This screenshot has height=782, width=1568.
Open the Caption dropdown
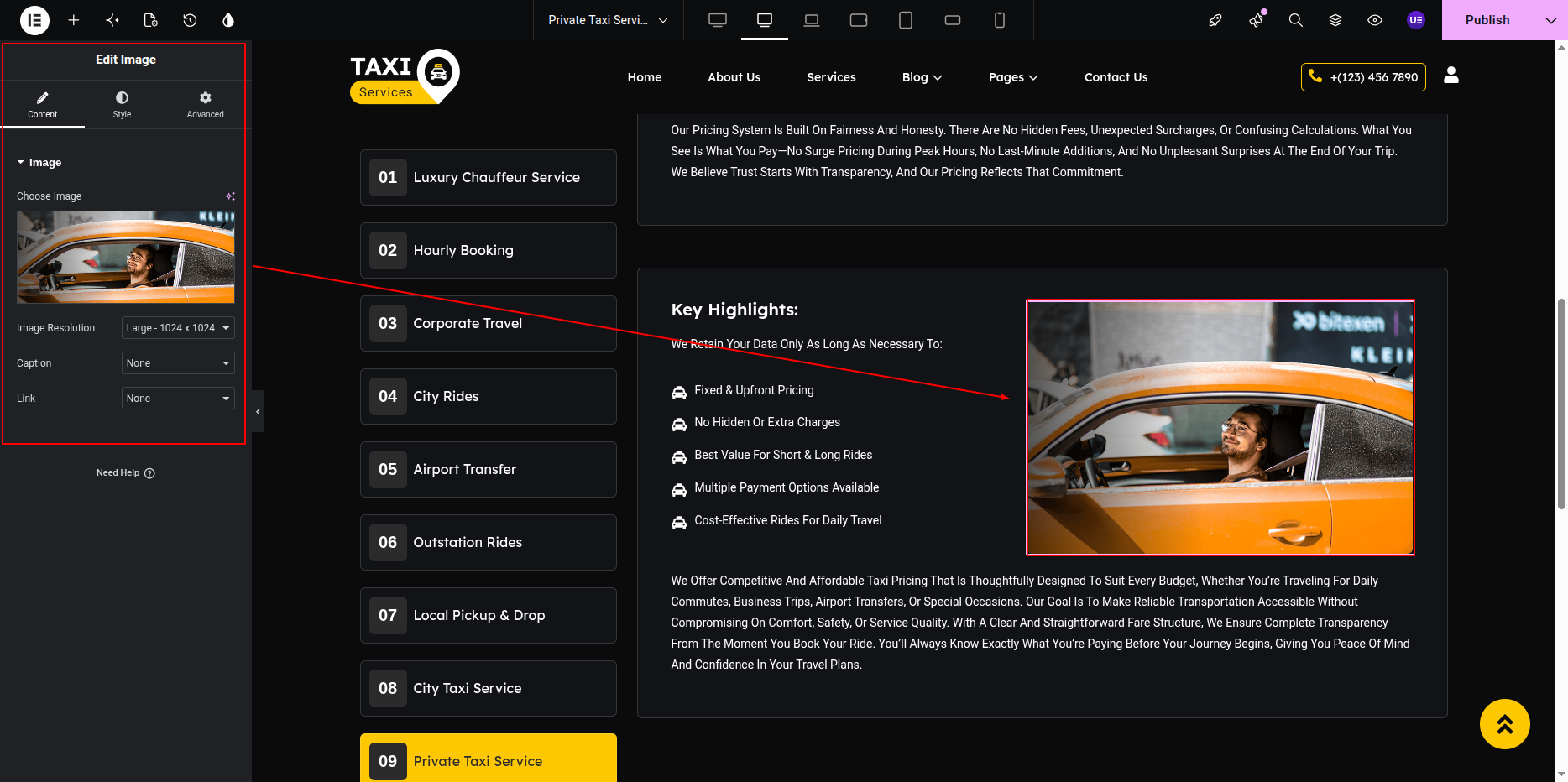tap(178, 363)
